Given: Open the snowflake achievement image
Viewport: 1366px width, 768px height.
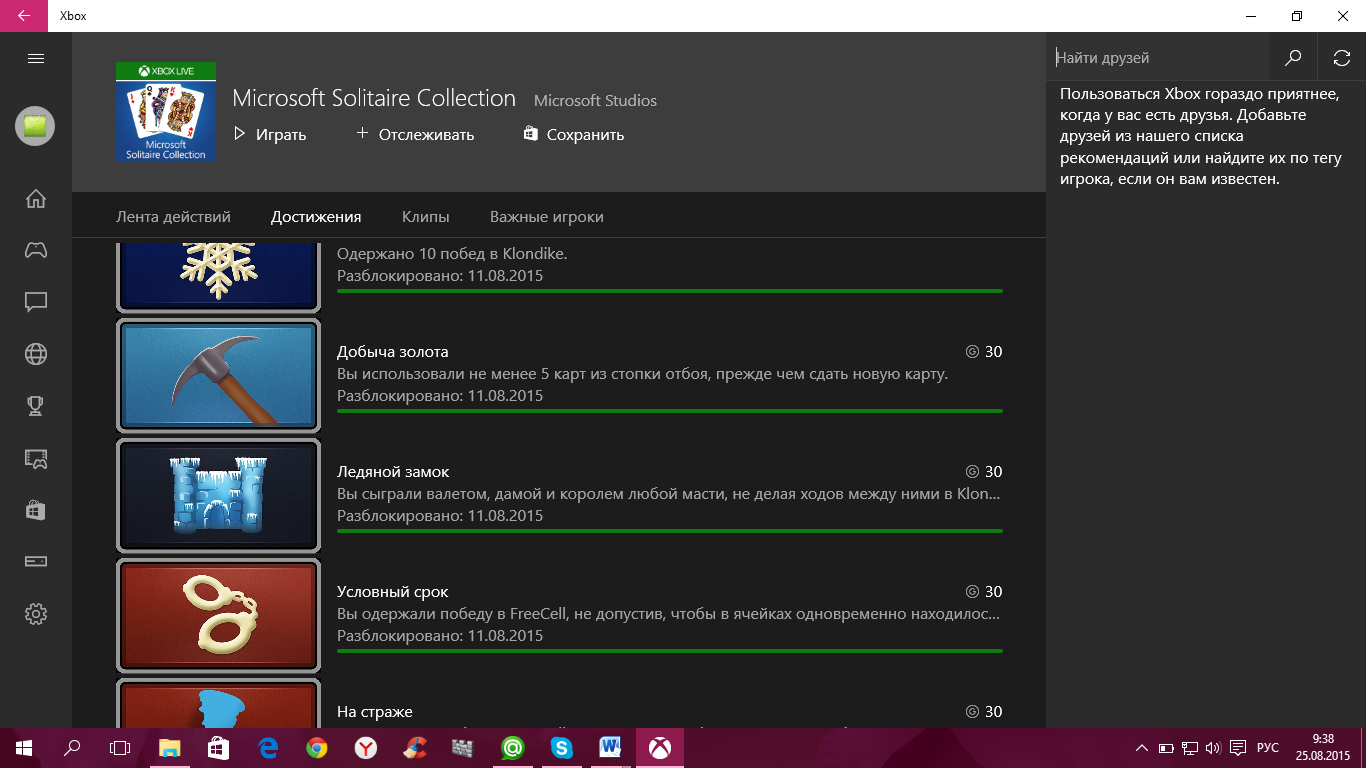Looking at the screenshot, I should click(219, 276).
